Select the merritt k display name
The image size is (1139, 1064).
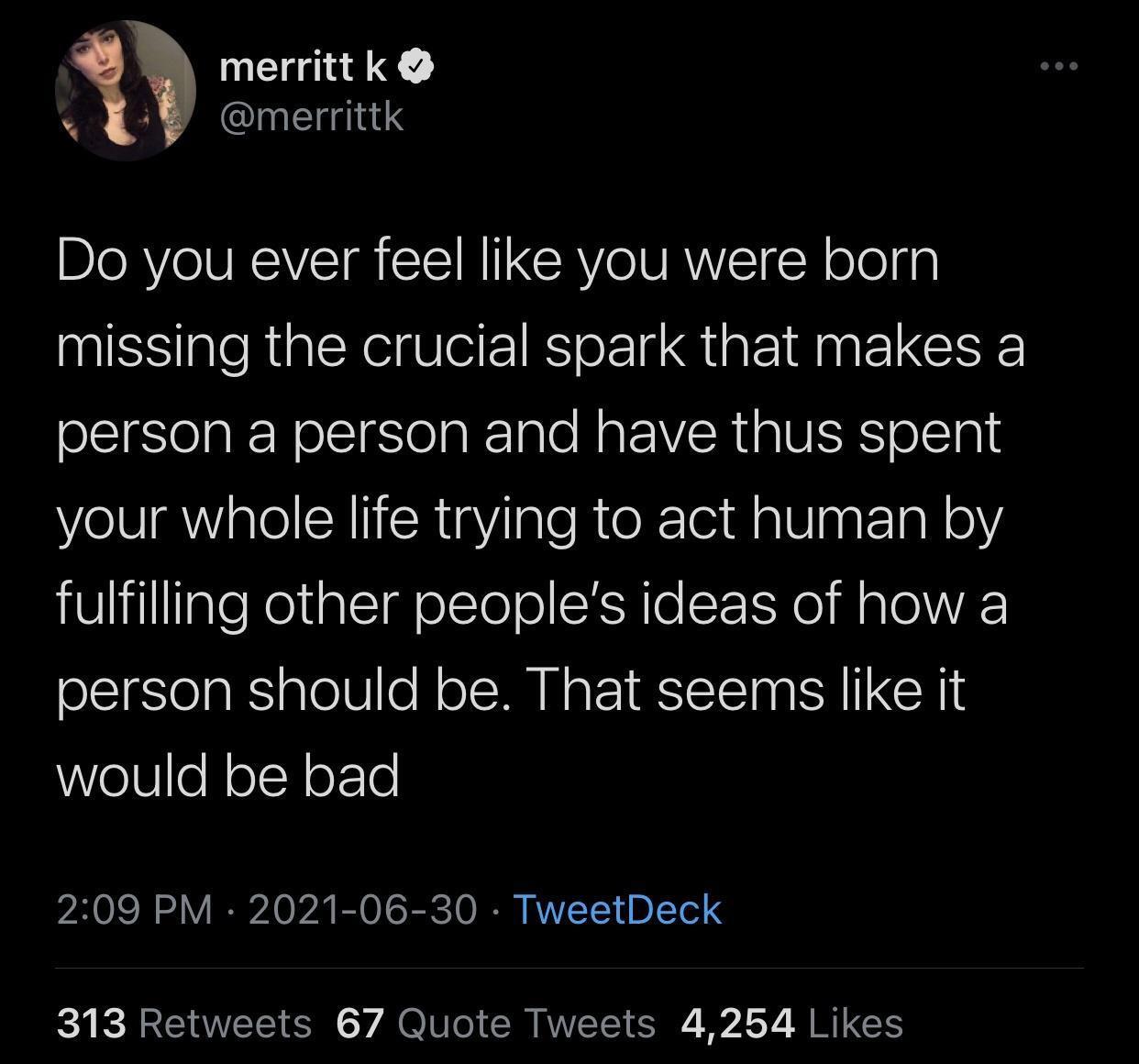(x=303, y=65)
